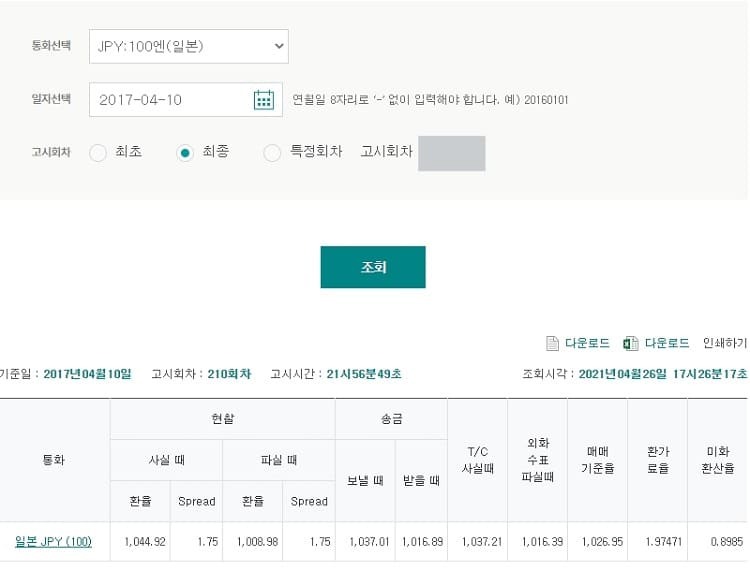
Task: Click the 미화 환산율 column header
Action: [x=717, y=460]
